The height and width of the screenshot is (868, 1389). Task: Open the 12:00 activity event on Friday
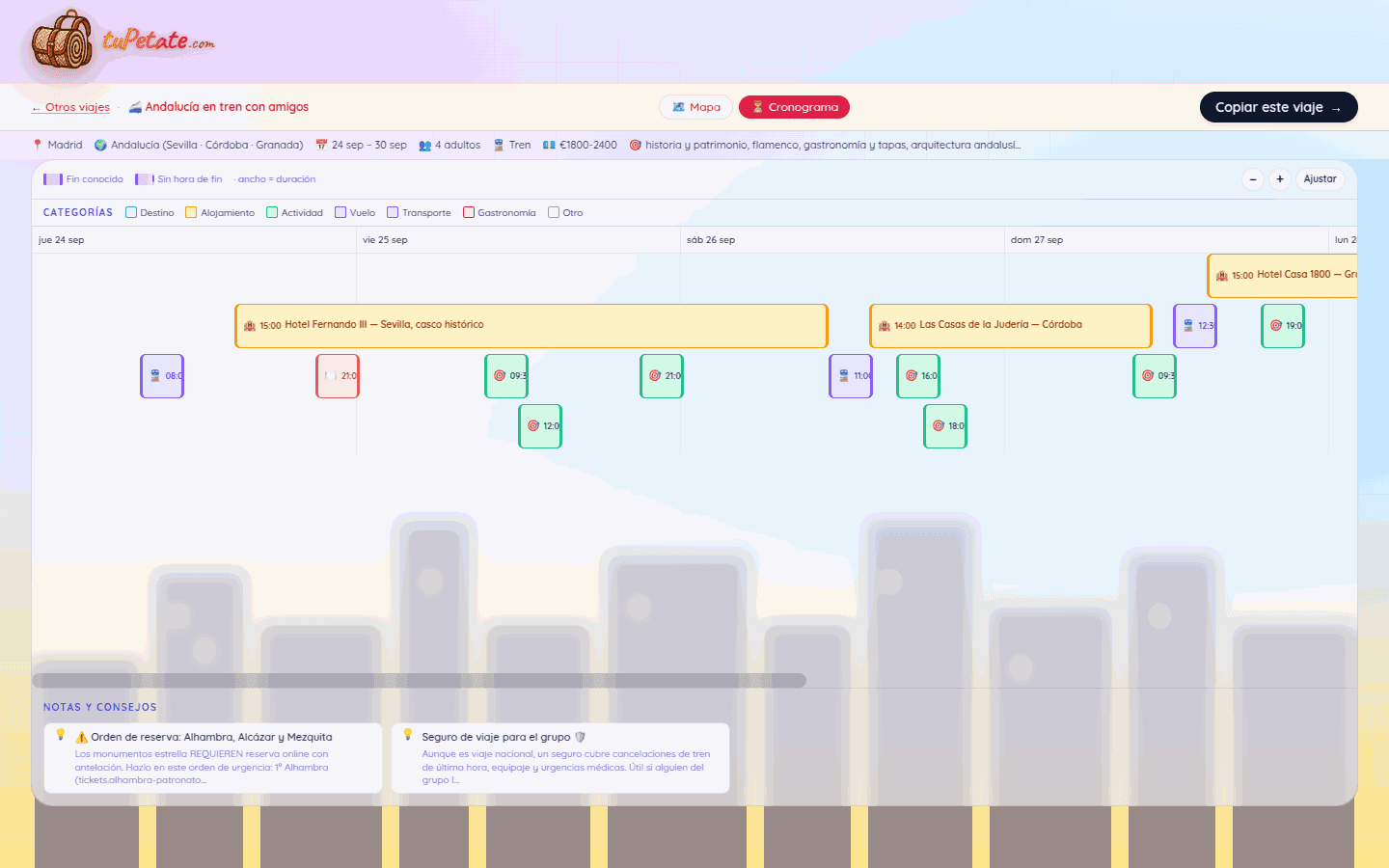tap(540, 426)
